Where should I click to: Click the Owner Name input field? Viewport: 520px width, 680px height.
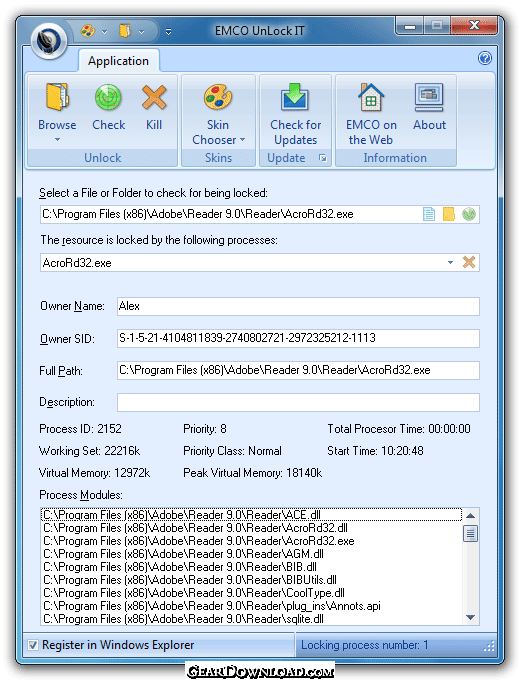[298, 306]
